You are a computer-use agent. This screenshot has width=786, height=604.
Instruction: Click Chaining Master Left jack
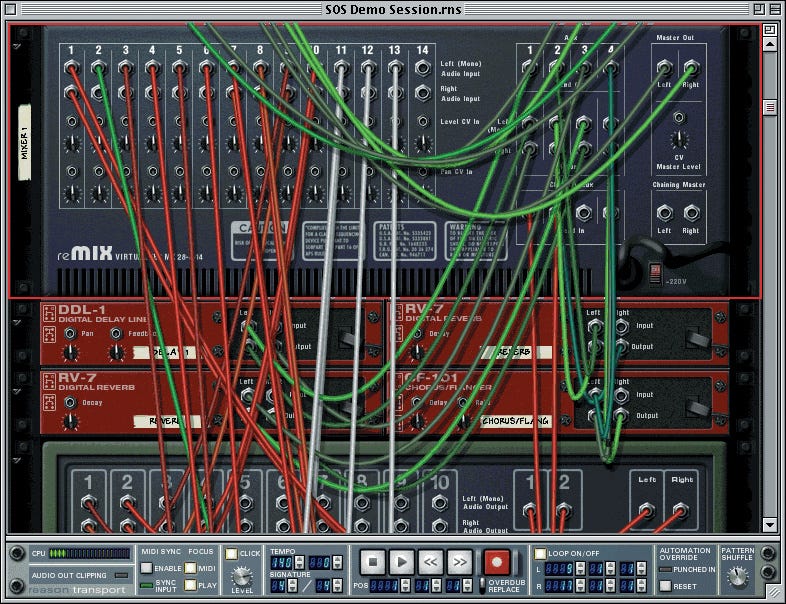click(x=664, y=214)
